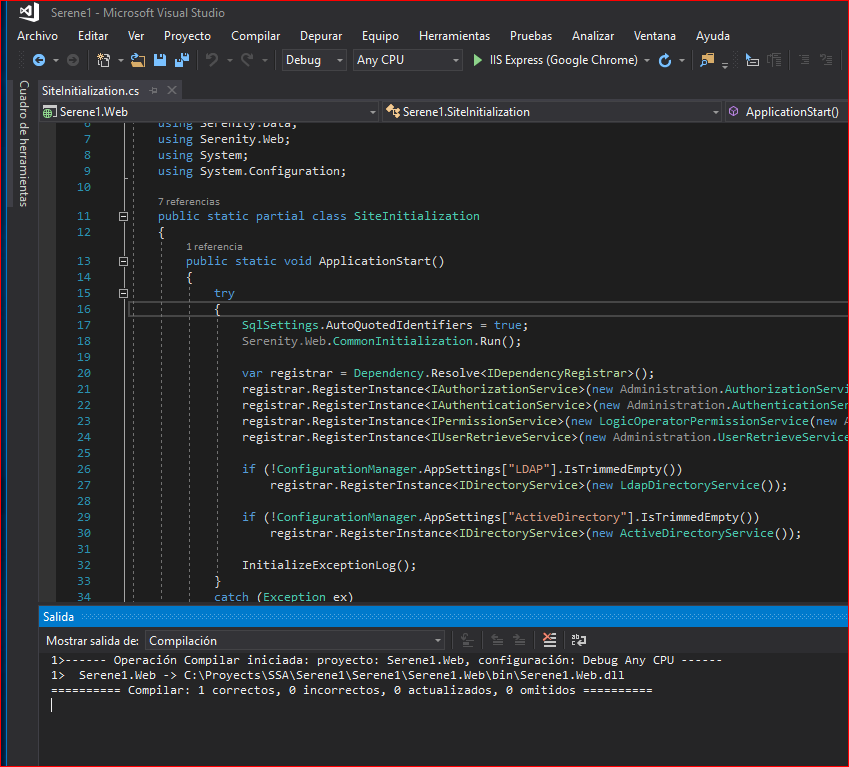
Task: Clear all output using the Salida toolbar icon
Action: 549,640
